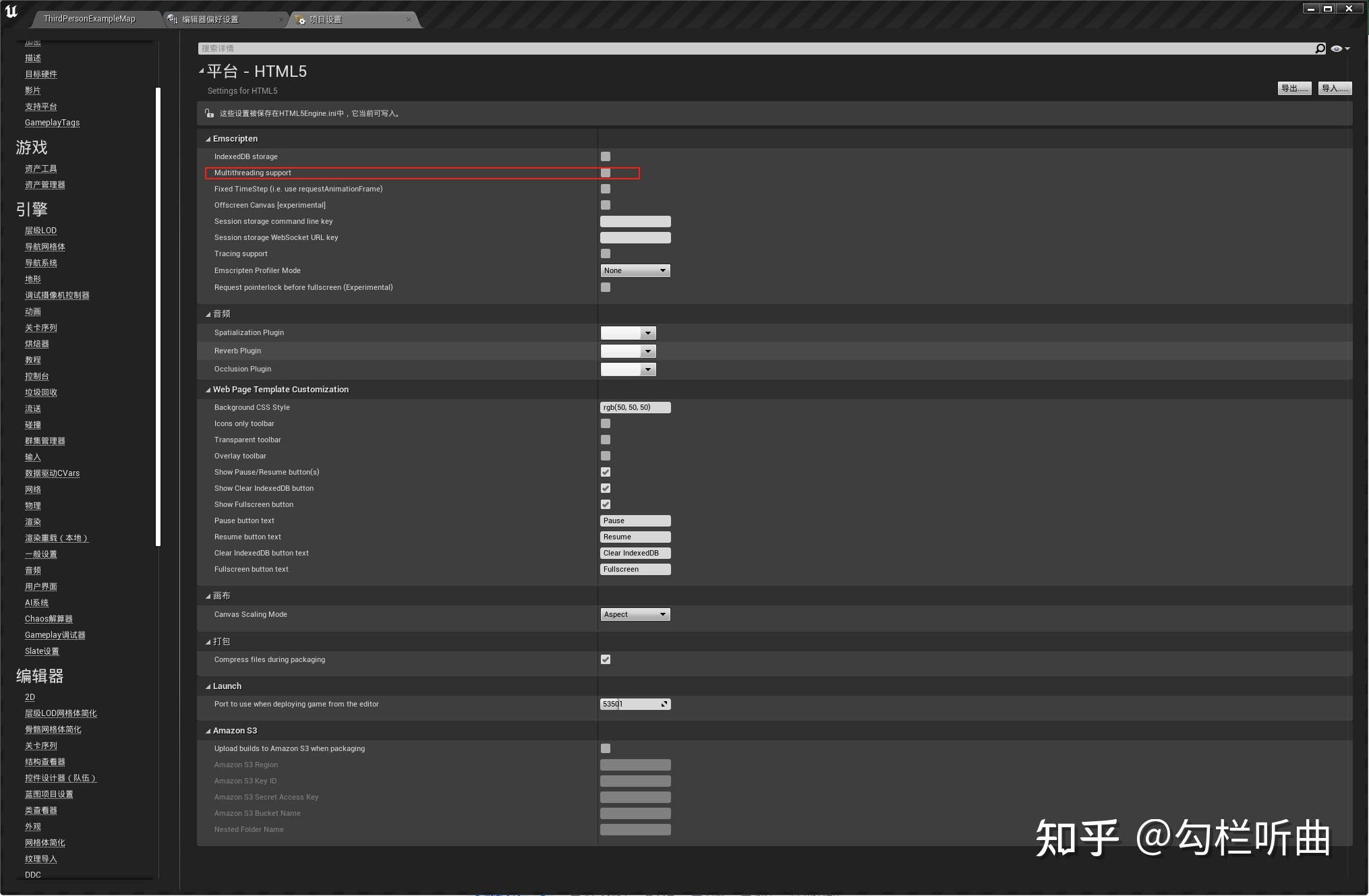The width and height of the screenshot is (1369, 896).
Task: Enable Multithreading support
Action: (x=605, y=173)
